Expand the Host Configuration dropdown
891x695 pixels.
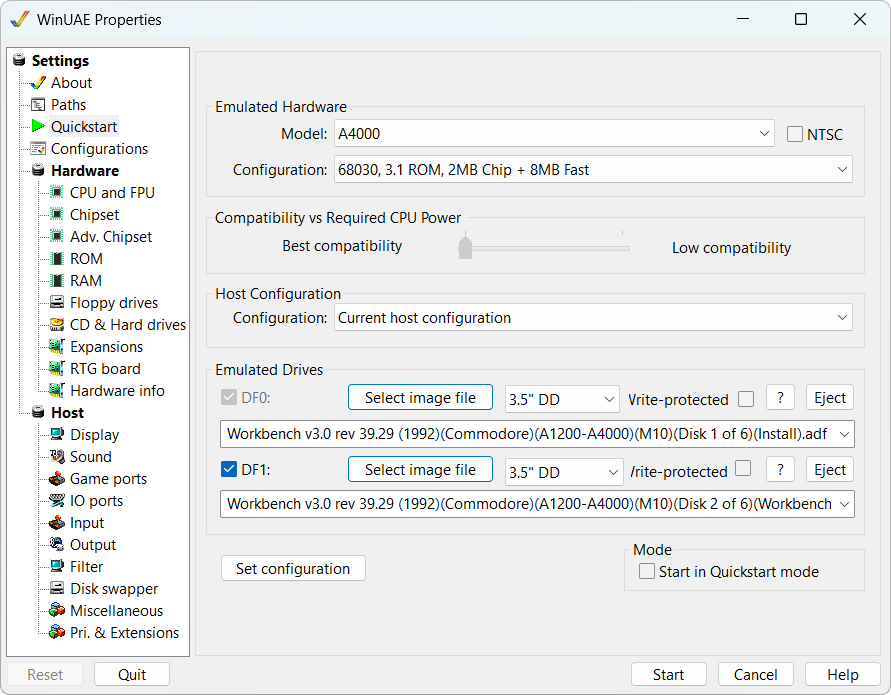tap(593, 318)
